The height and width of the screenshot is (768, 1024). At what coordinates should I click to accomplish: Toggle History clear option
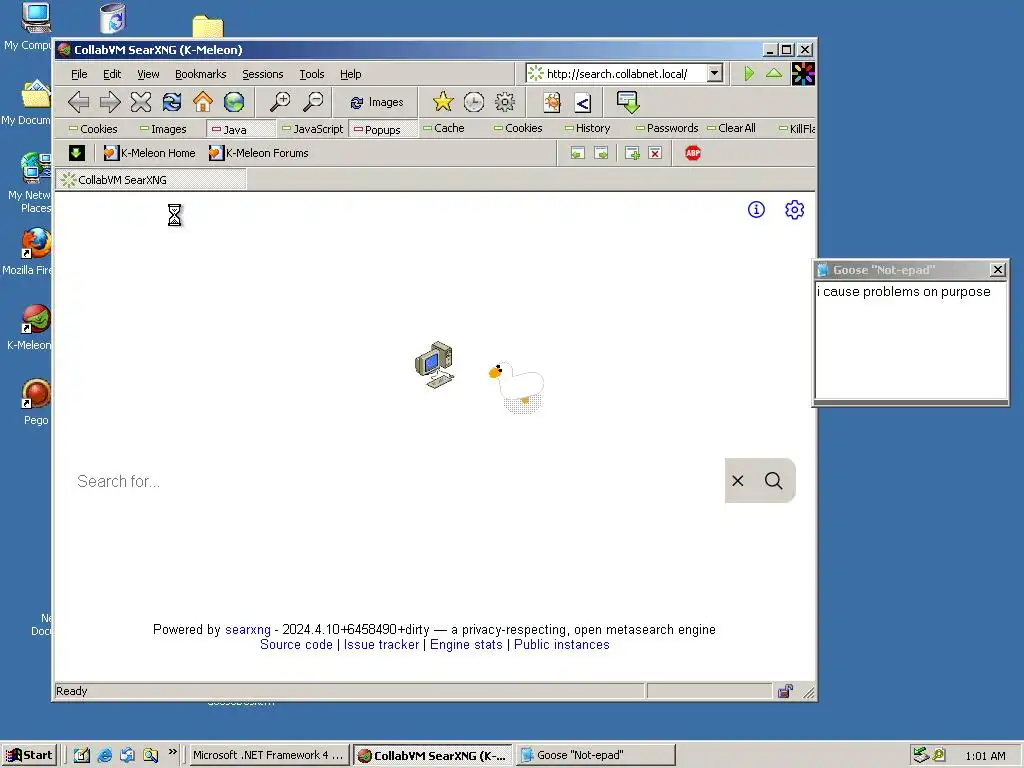click(x=587, y=128)
